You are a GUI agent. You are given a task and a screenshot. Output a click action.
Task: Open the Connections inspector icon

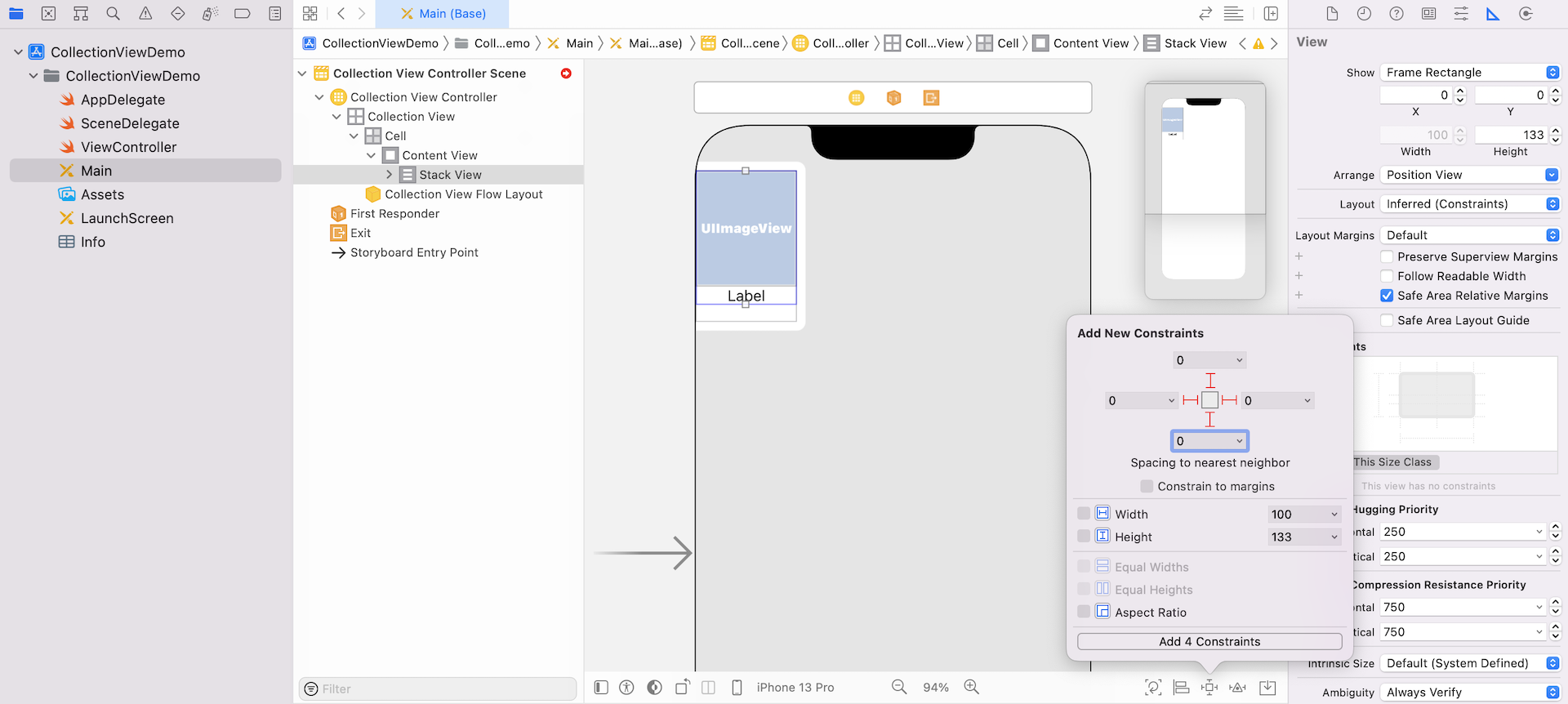(1526, 14)
